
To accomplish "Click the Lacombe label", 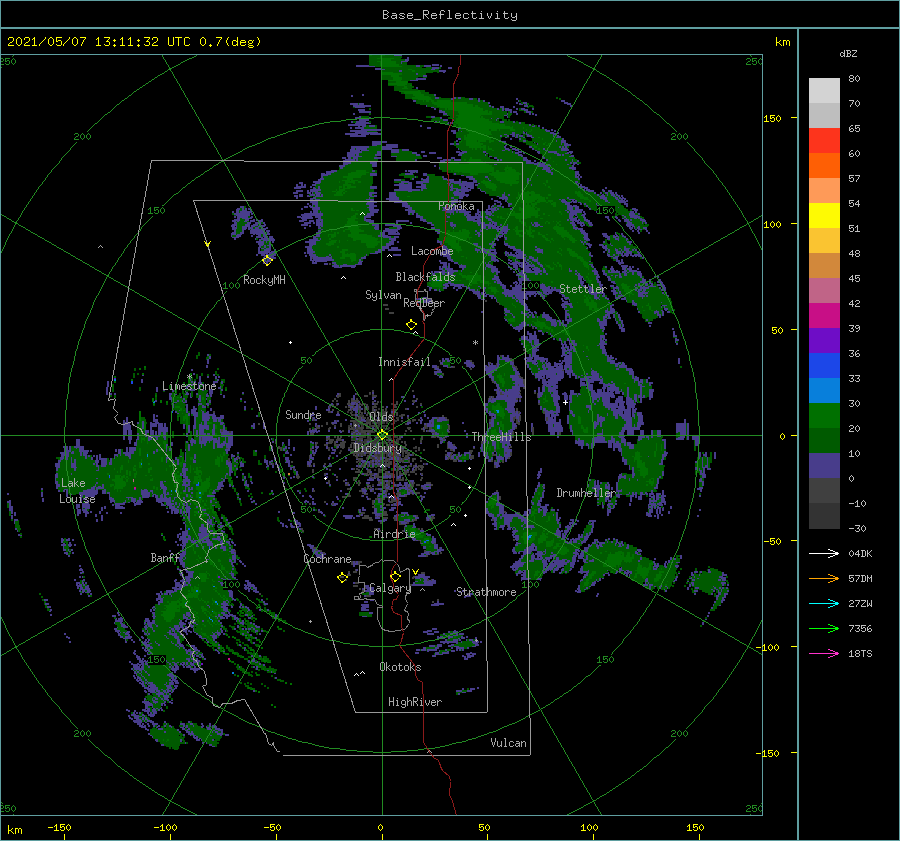I will (432, 251).
